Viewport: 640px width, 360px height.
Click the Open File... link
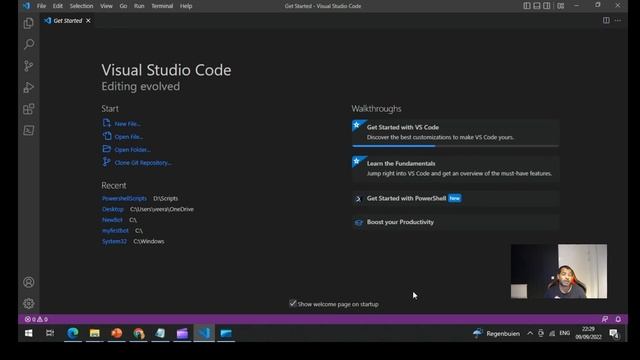click(x=129, y=137)
